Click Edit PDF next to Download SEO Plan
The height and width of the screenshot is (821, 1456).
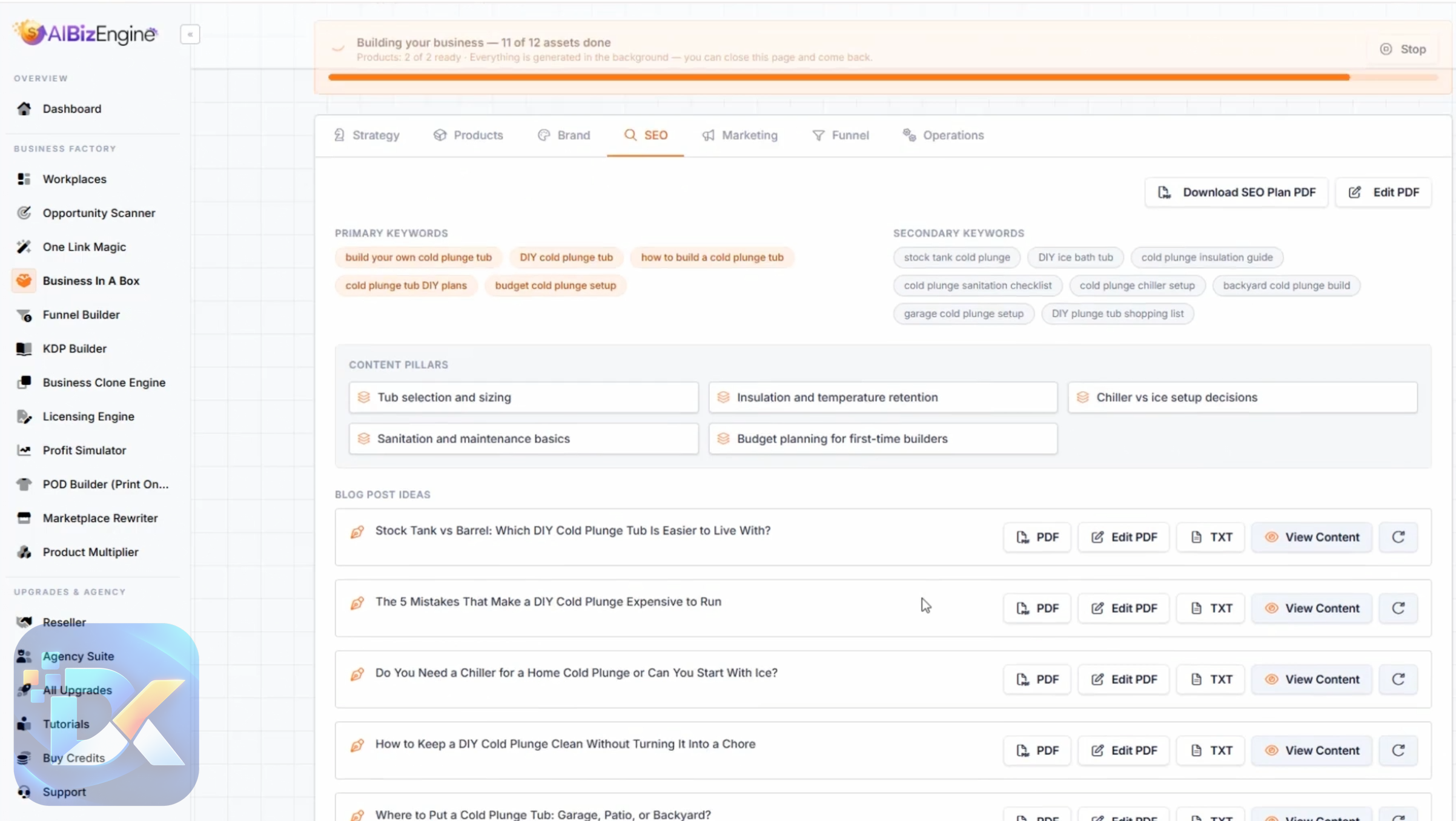(x=1383, y=193)
